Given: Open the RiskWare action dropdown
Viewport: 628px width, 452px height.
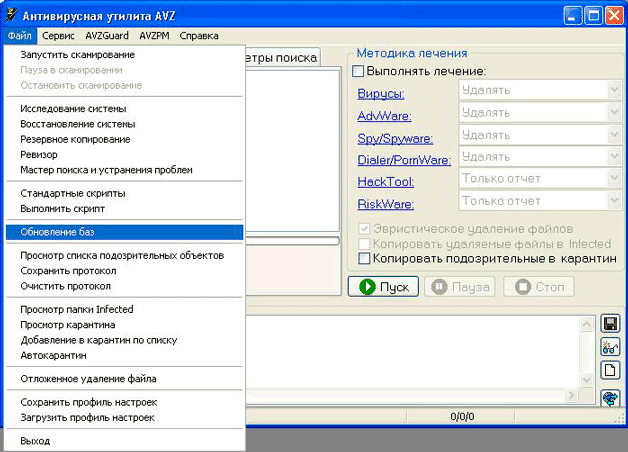Looking at the screenshot, I should pyautogui.click(x=540, y=201).
